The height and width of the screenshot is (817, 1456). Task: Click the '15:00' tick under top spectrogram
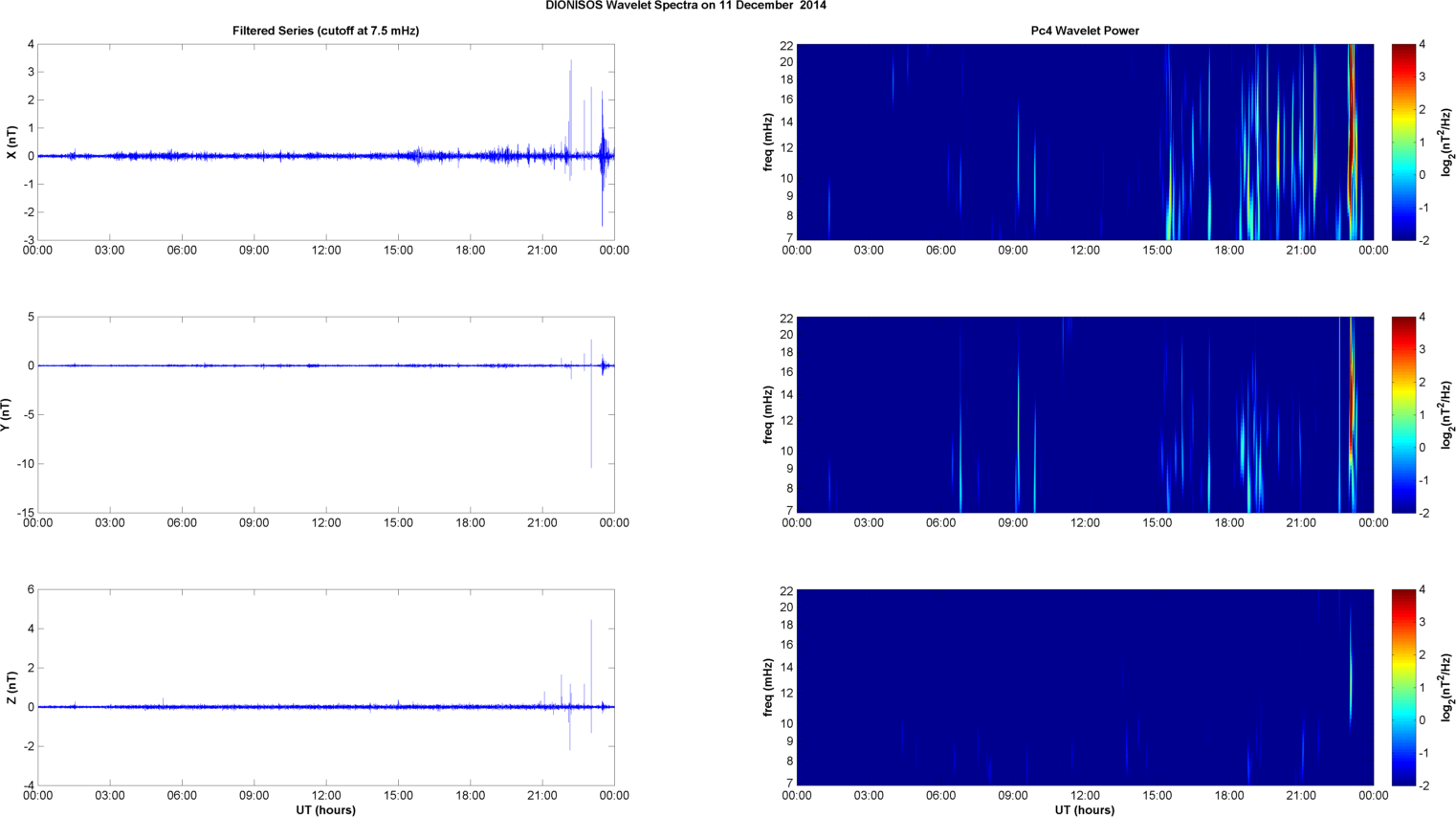tap(1158, 251)
